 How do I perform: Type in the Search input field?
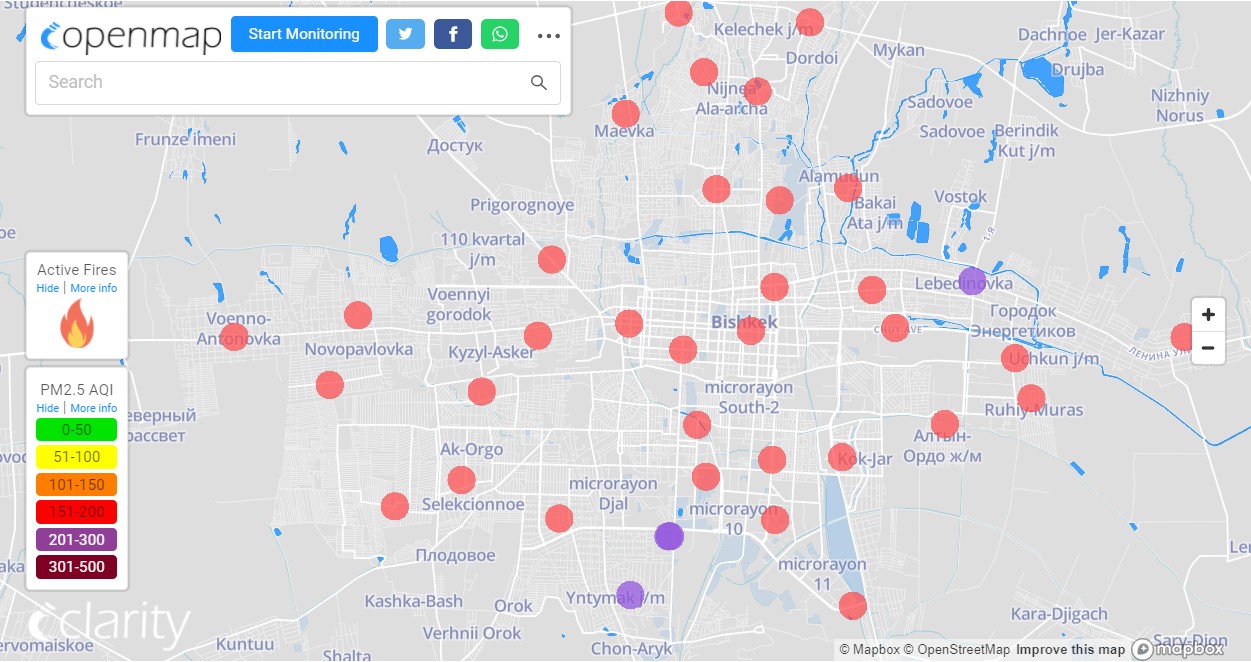click(x=280, y=83)
